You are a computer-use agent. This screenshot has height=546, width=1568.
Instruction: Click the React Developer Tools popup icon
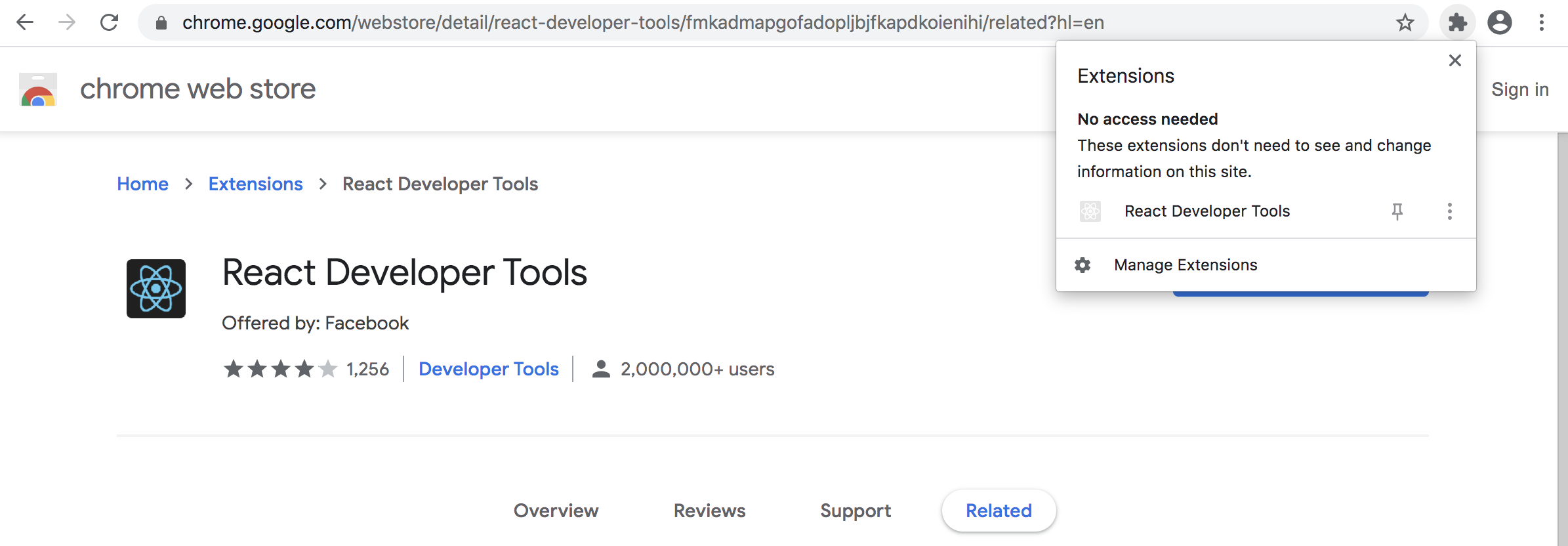coord(1090,211)
